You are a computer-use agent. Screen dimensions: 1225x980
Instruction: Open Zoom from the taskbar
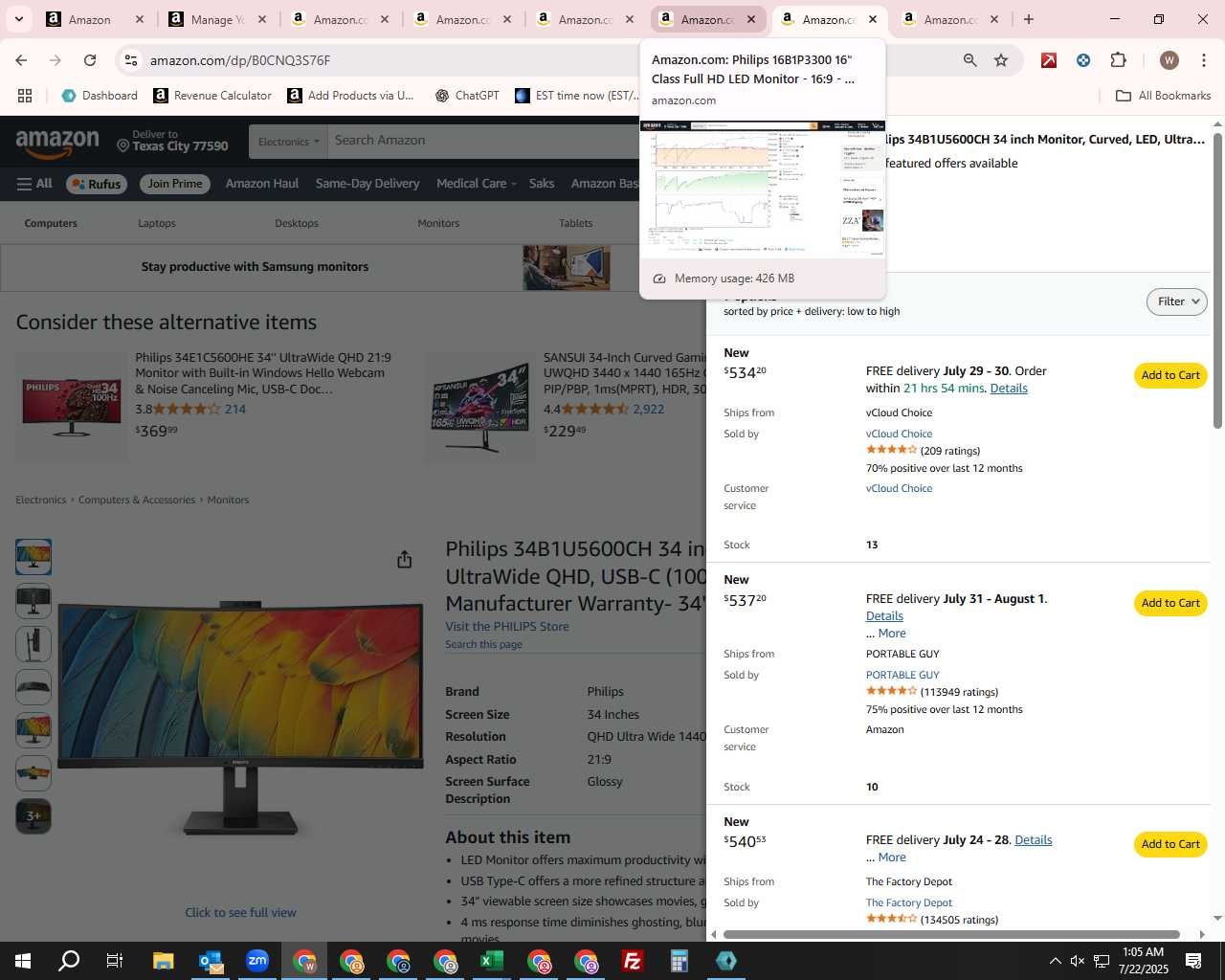tap(257, 961)
